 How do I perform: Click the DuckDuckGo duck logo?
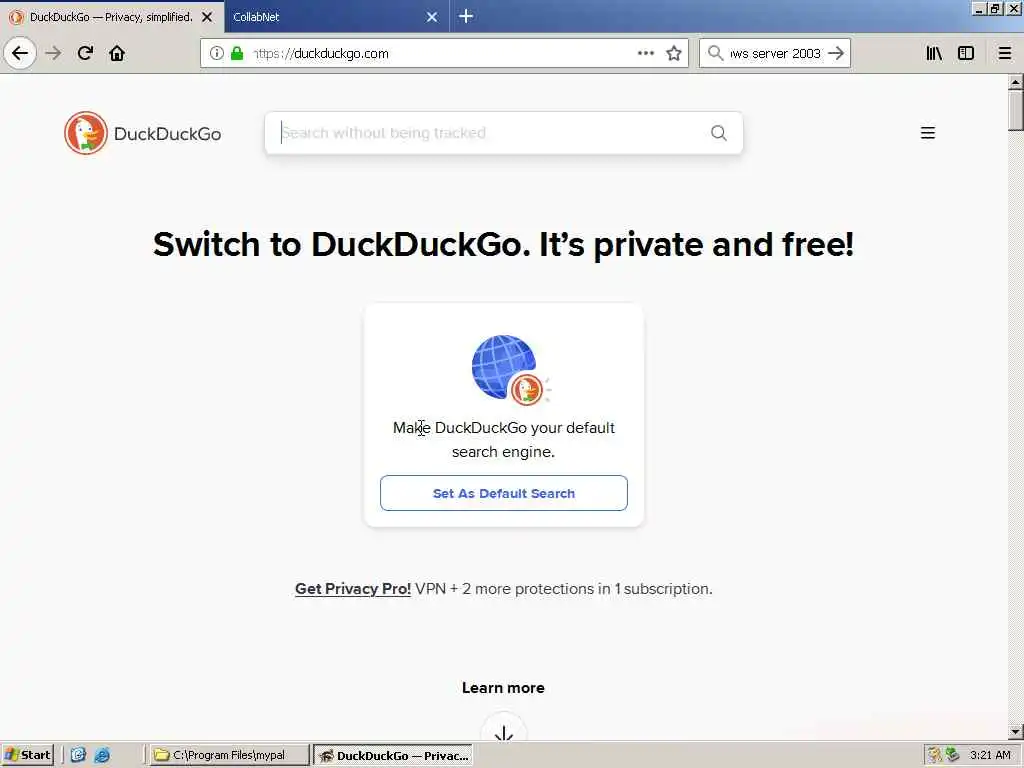86,133
